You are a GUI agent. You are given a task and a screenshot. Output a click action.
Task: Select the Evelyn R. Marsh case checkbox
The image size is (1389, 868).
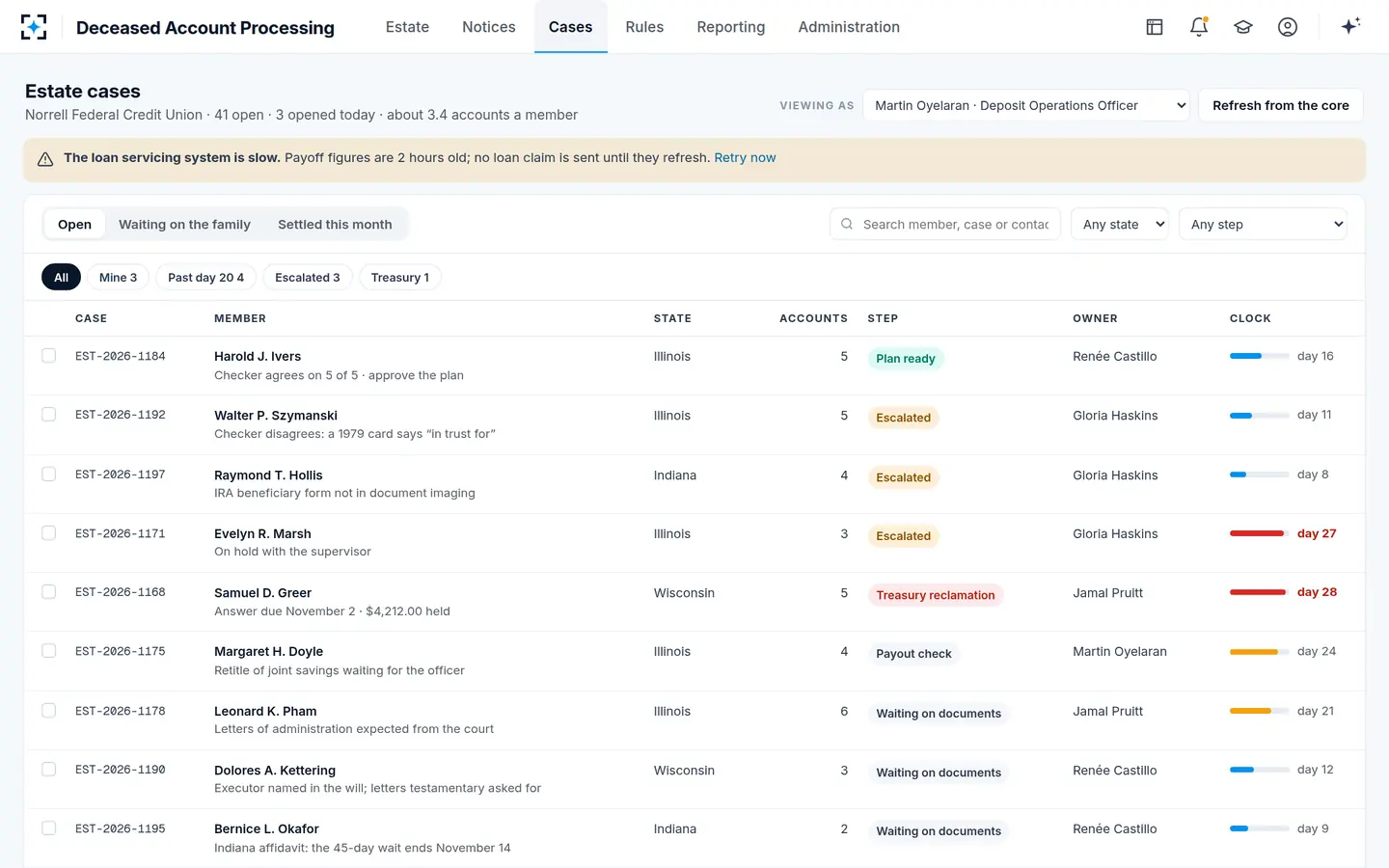tap(49, 533)
